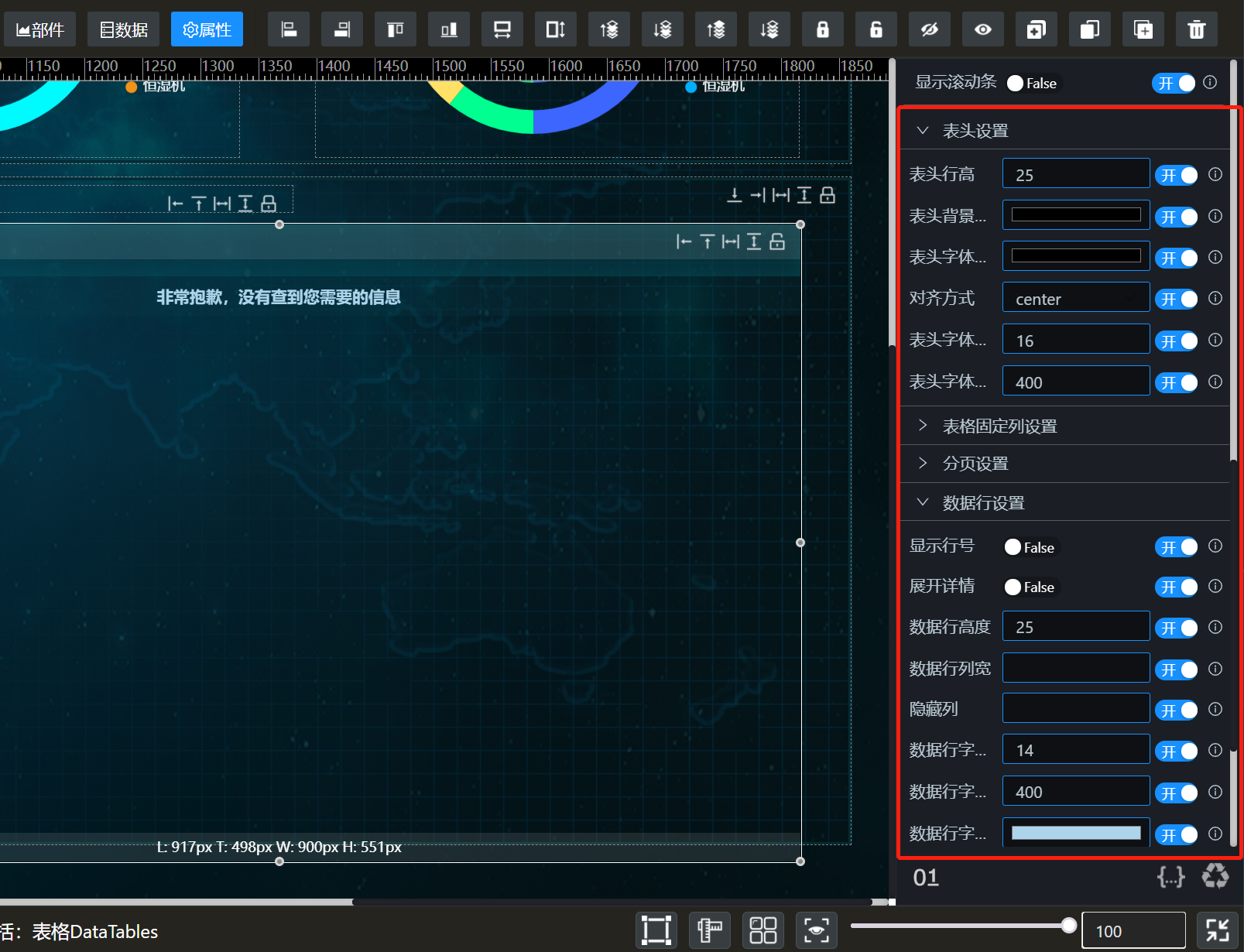1244x952 pixels.
Task: Click the four-square grid icon at bottom
Action: pyautogui.click(x=763, y=930)
